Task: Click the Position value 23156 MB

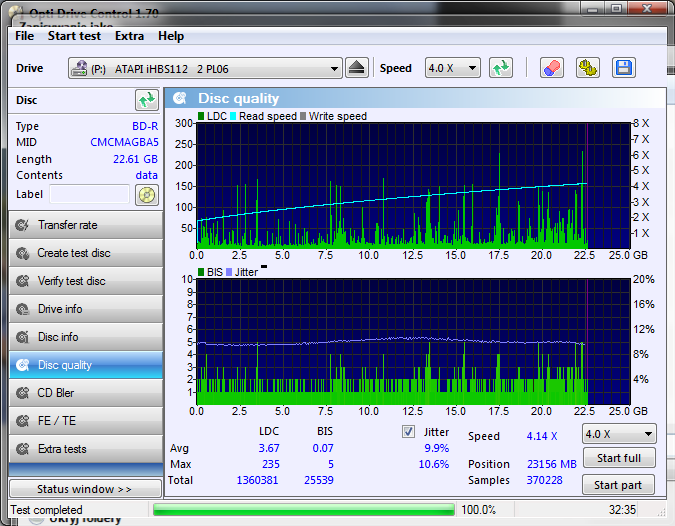Action: (x=551, y=464)
